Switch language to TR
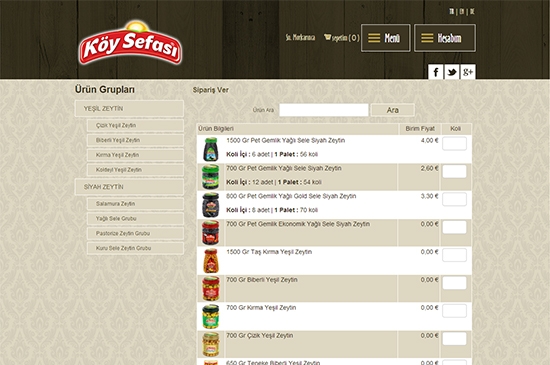 (x=451, y=12)
